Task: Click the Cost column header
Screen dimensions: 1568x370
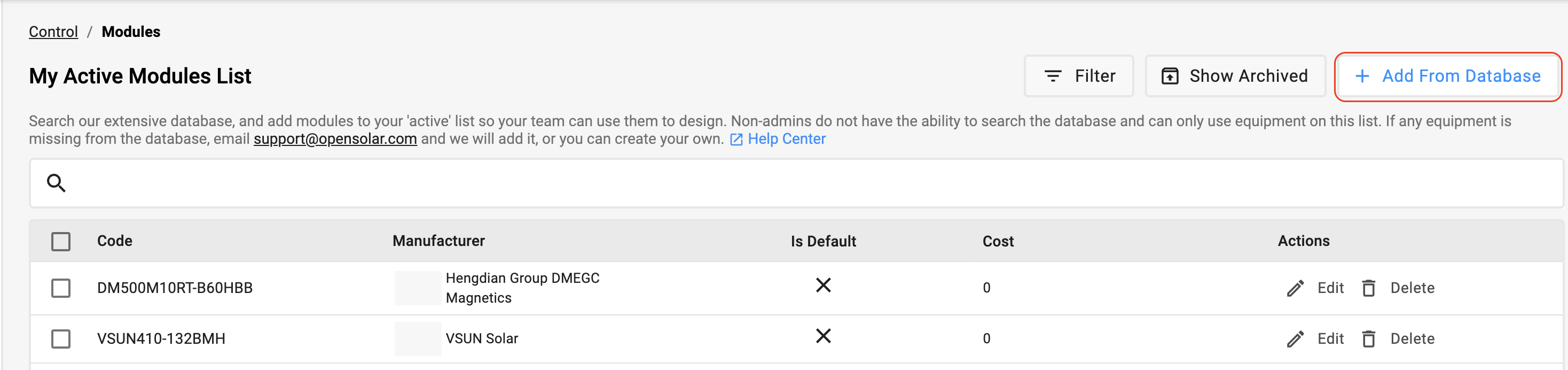Action: click(x=998, y=241)
